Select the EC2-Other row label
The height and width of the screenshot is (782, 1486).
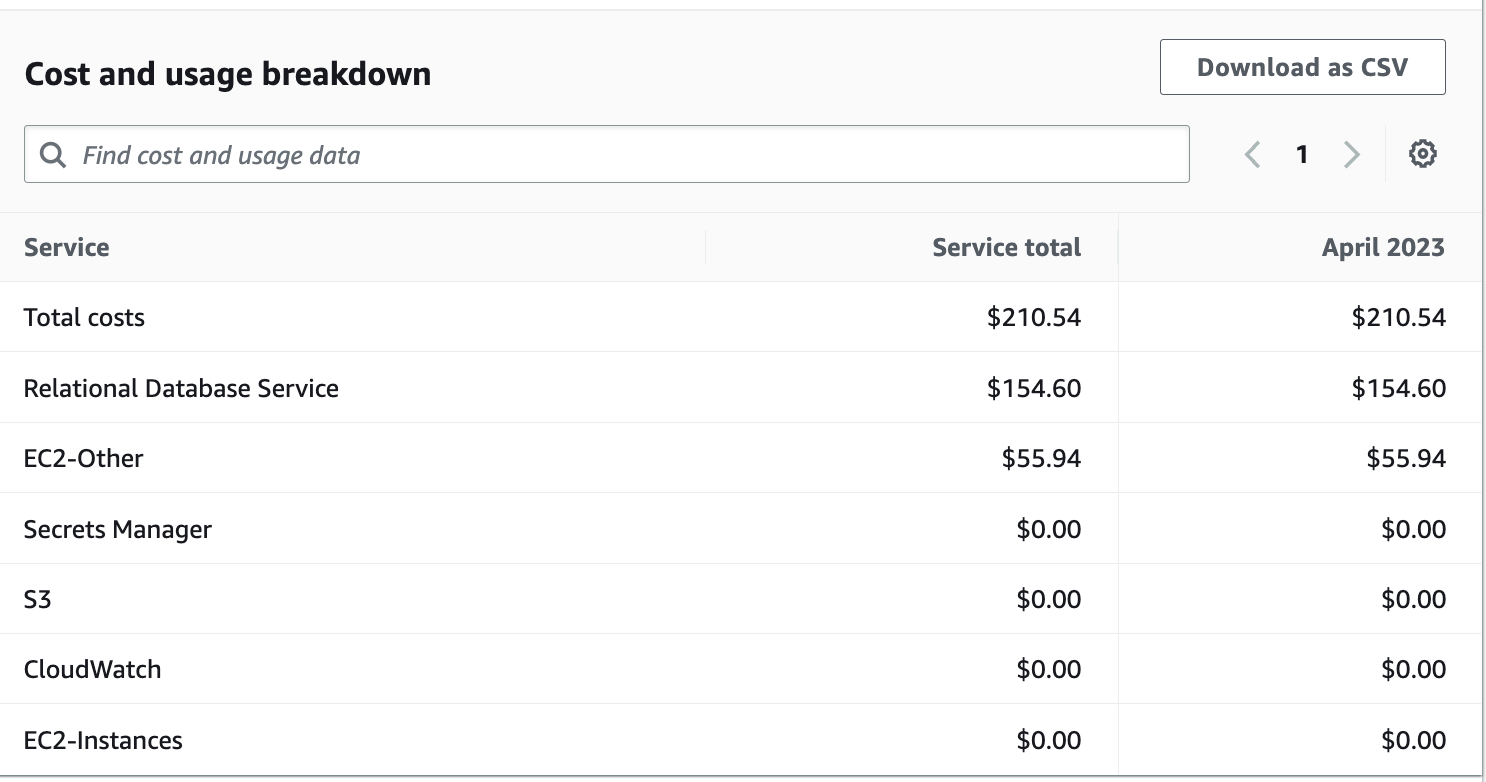click(x=84, y=458)
